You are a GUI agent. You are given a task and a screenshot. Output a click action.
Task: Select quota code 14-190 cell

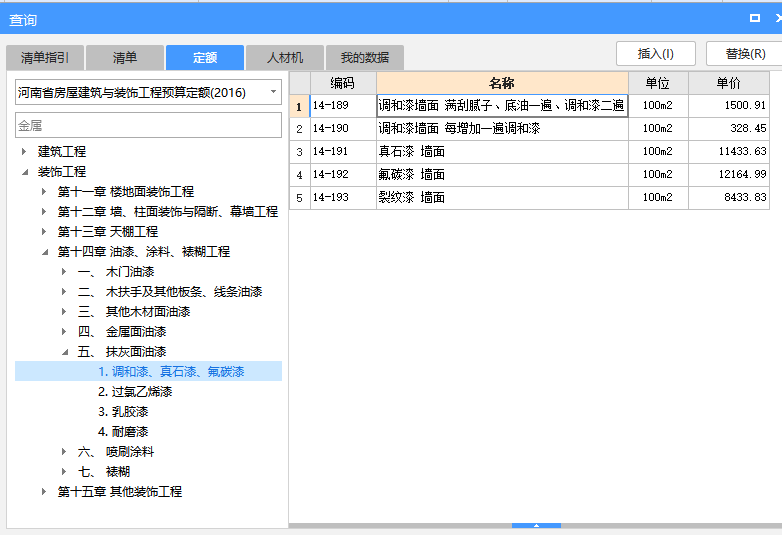pos(343,129)
